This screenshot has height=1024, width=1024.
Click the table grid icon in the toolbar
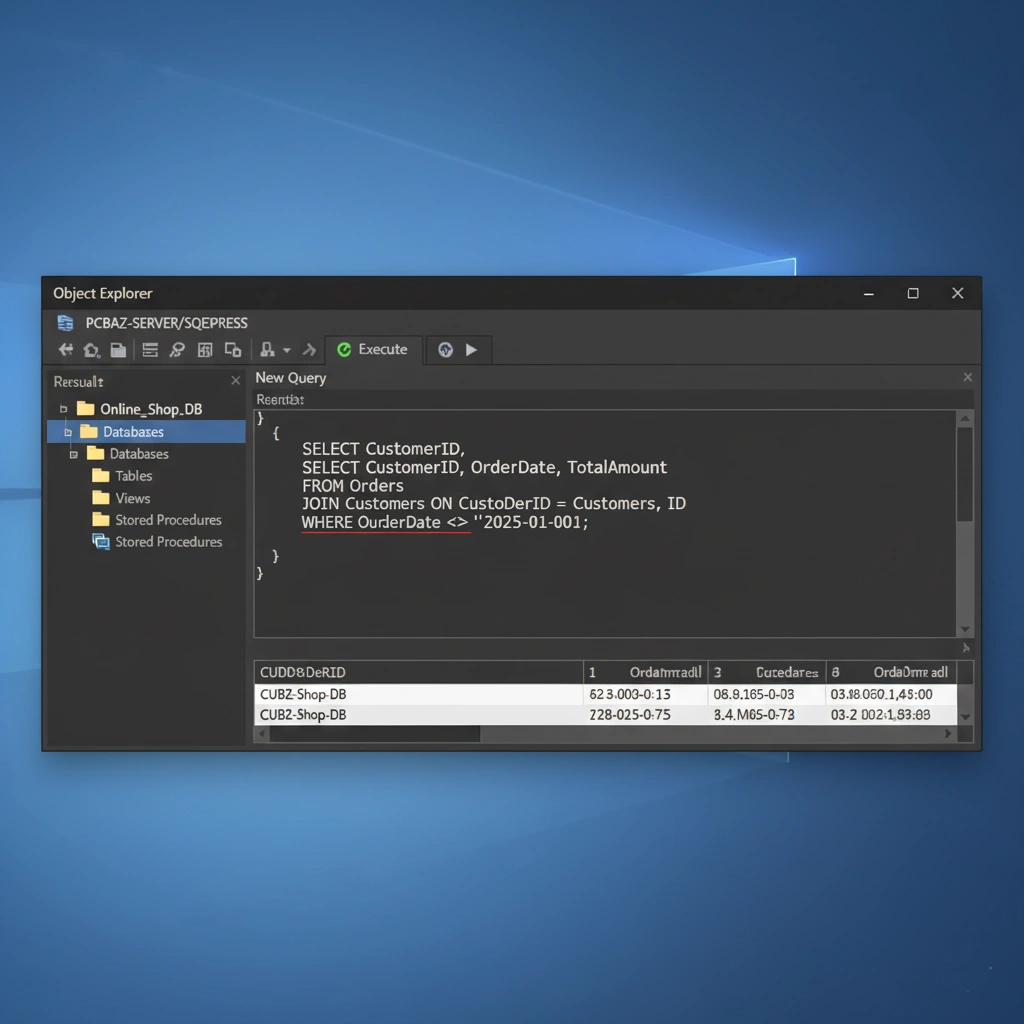205,349
